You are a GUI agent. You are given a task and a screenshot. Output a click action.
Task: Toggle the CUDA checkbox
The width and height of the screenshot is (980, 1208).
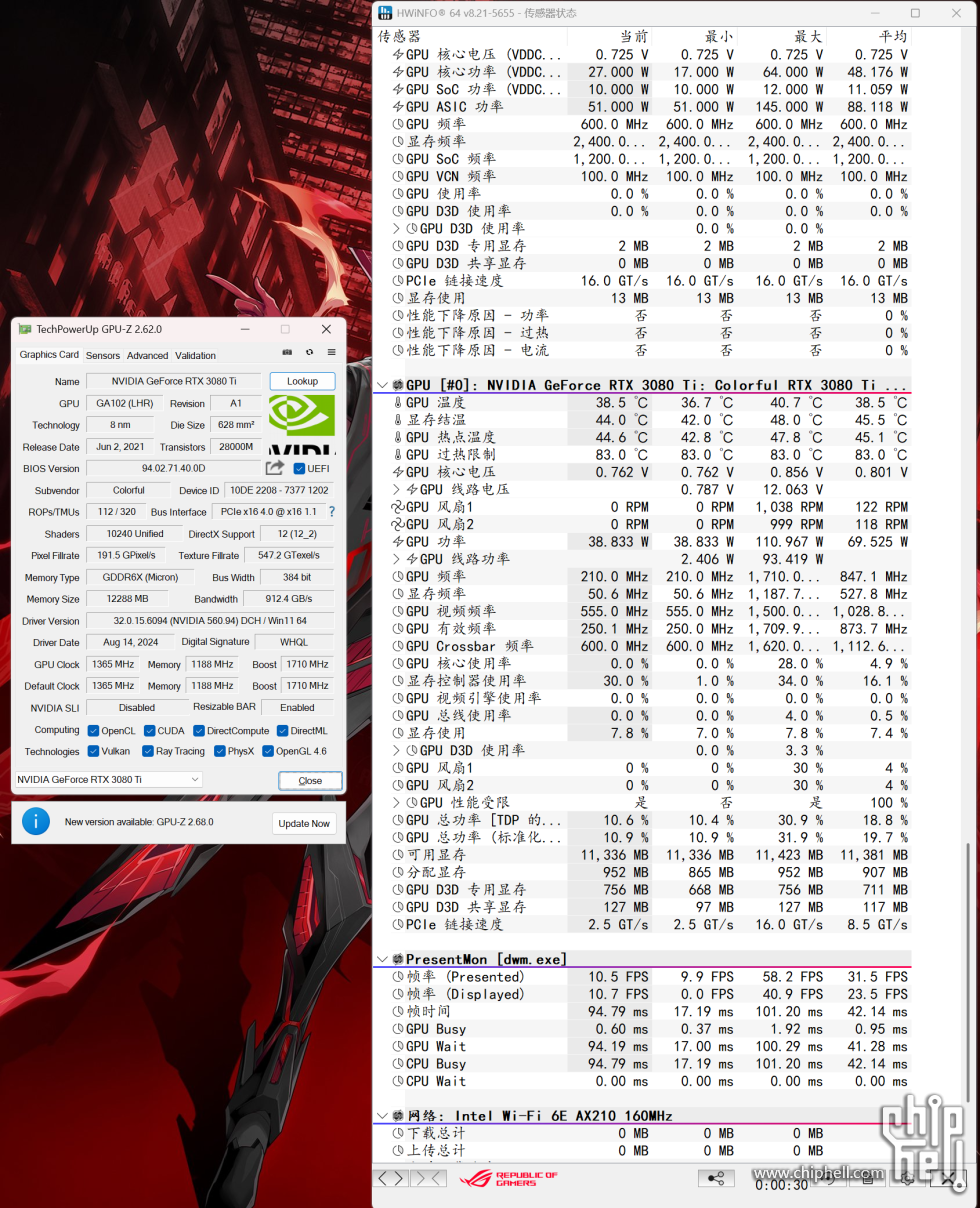[x=149, y=731]
